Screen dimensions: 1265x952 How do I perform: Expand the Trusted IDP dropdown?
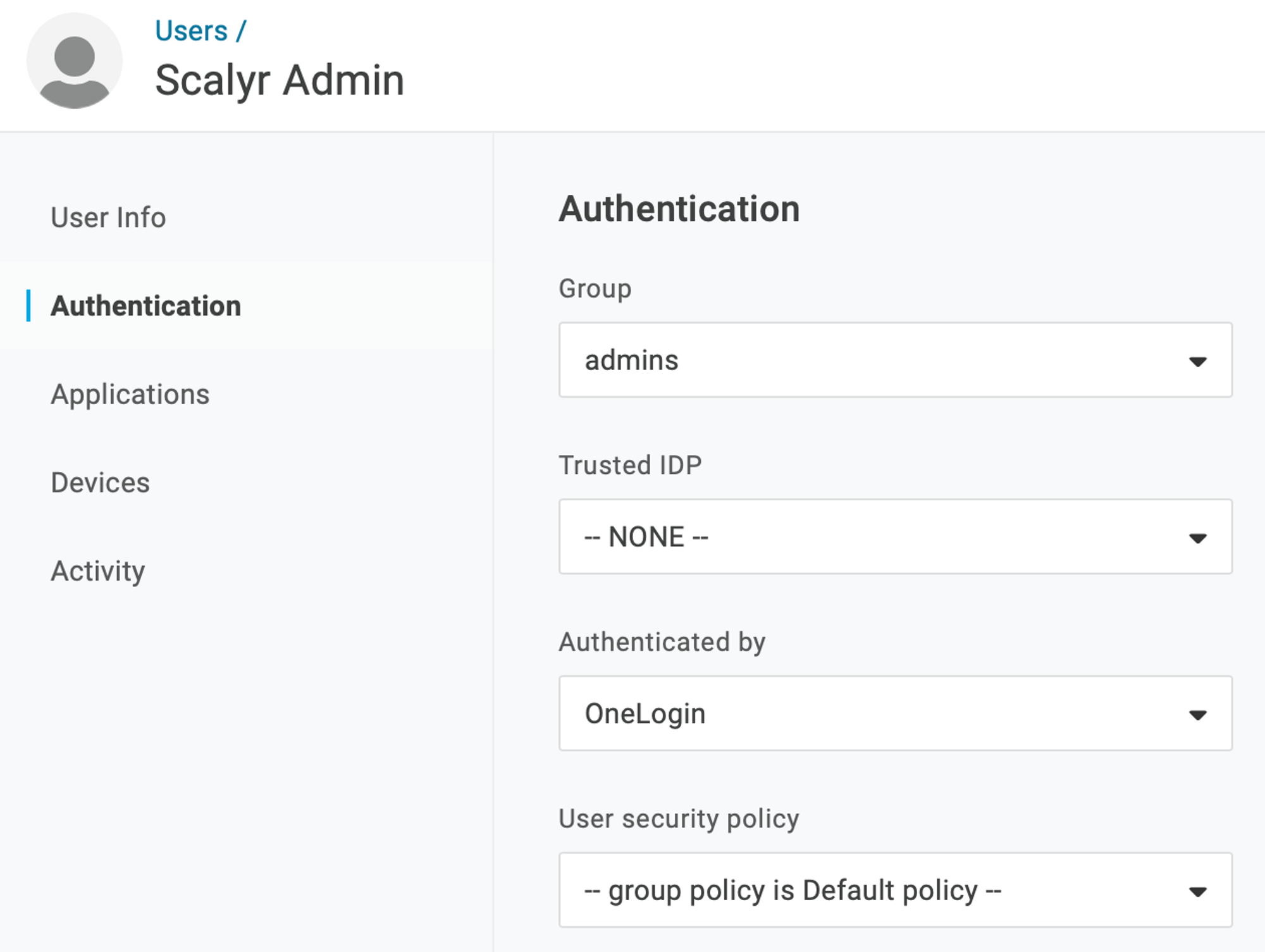point(896,536)
